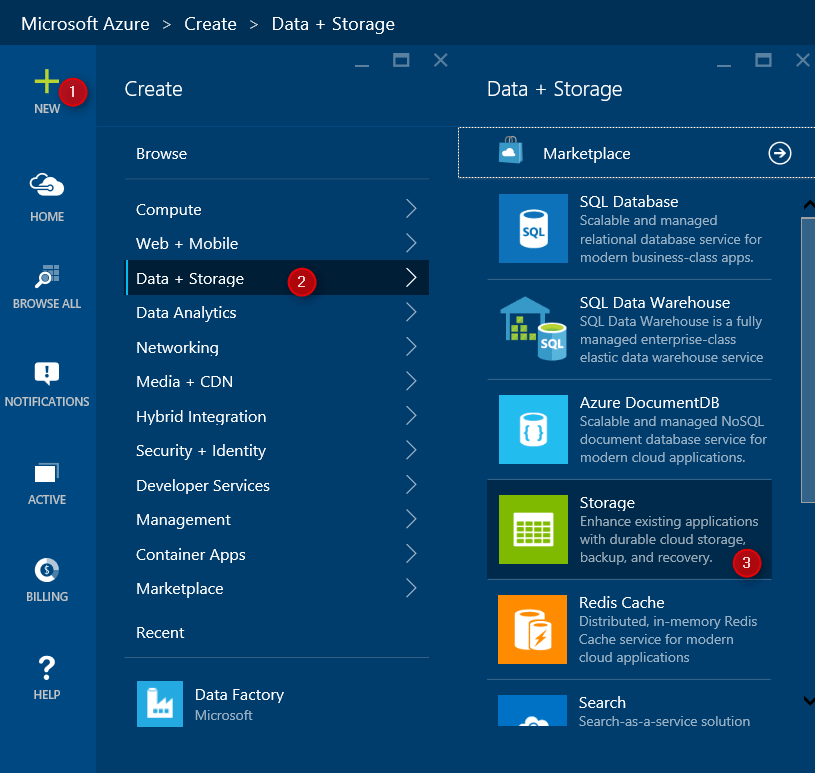Viewport: 815px width, 773px height.
Task: Click the SQL Data Warehouse title text
Action: [655, 303]
